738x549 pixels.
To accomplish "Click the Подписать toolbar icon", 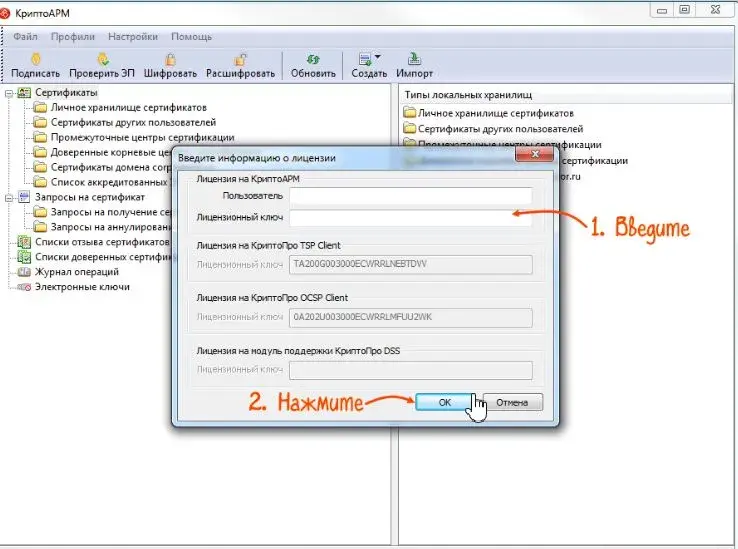I will pos(36,59).
